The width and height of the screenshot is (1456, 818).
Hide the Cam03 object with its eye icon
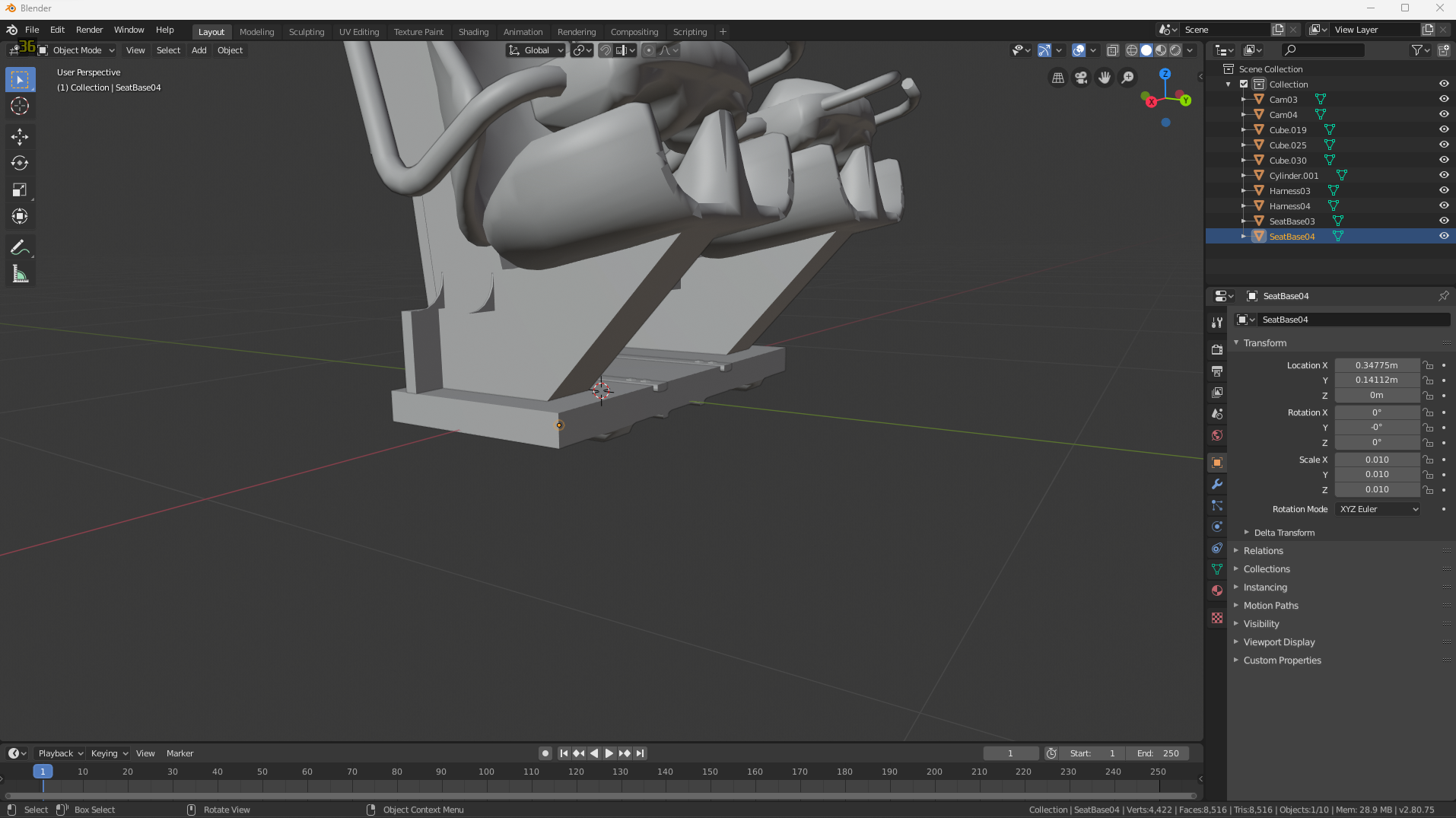(x=1443, y=99)
